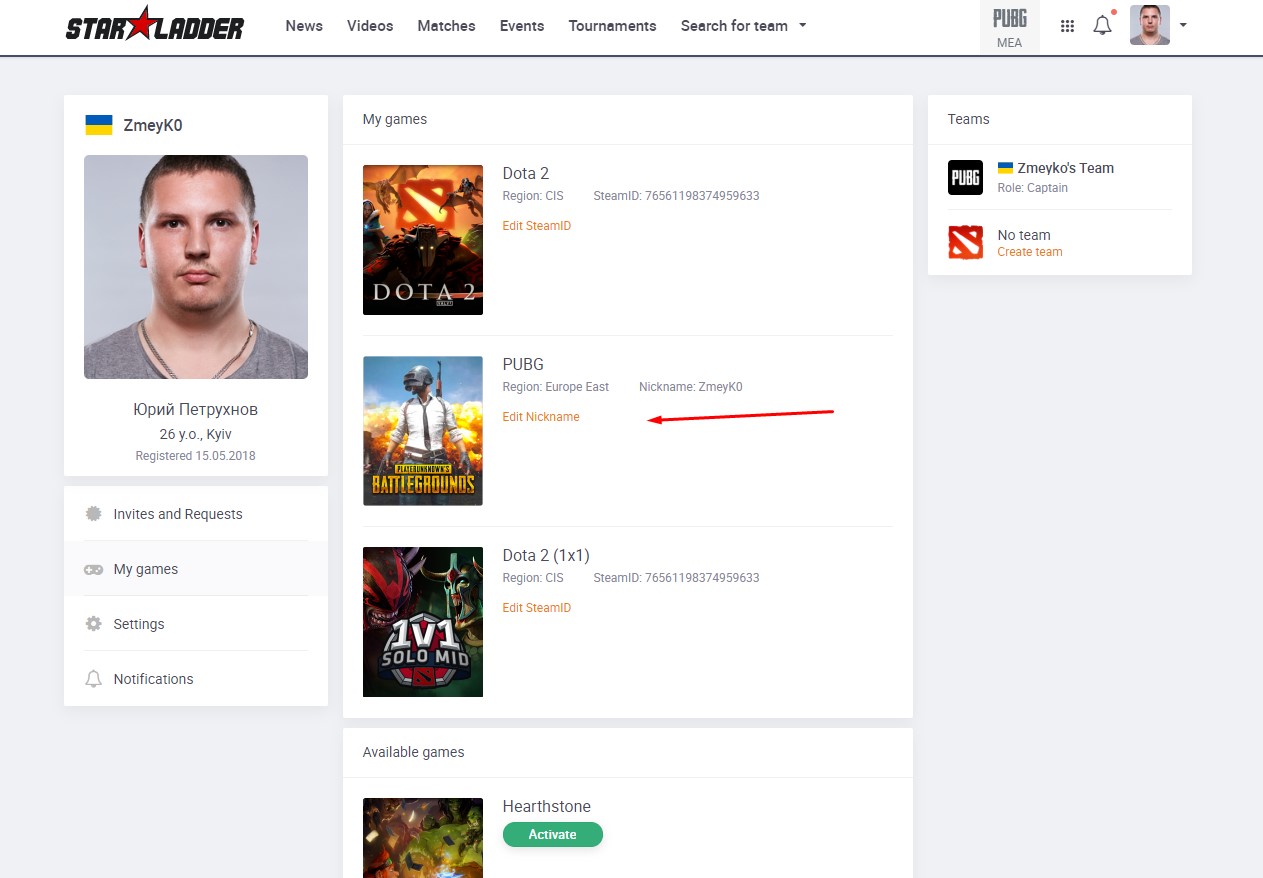Open the News menu
The width and height of the screenshot is (1263, 878).
click(x=304, y=26)
